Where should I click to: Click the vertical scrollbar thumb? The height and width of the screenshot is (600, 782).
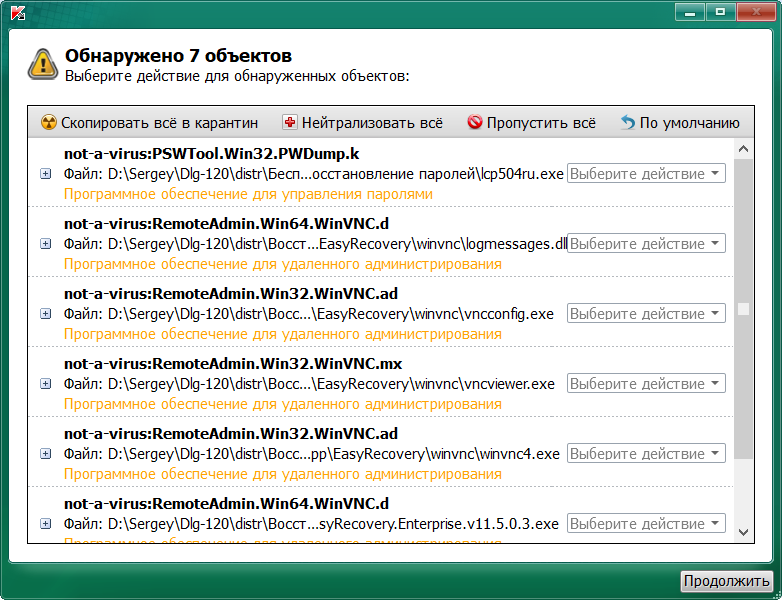click(x=743, y=309)
